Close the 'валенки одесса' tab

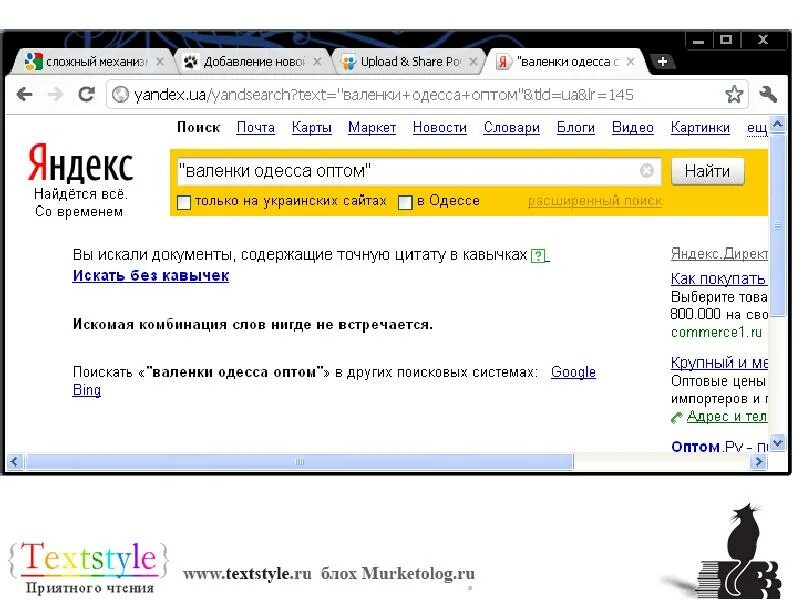coord(631,62)
